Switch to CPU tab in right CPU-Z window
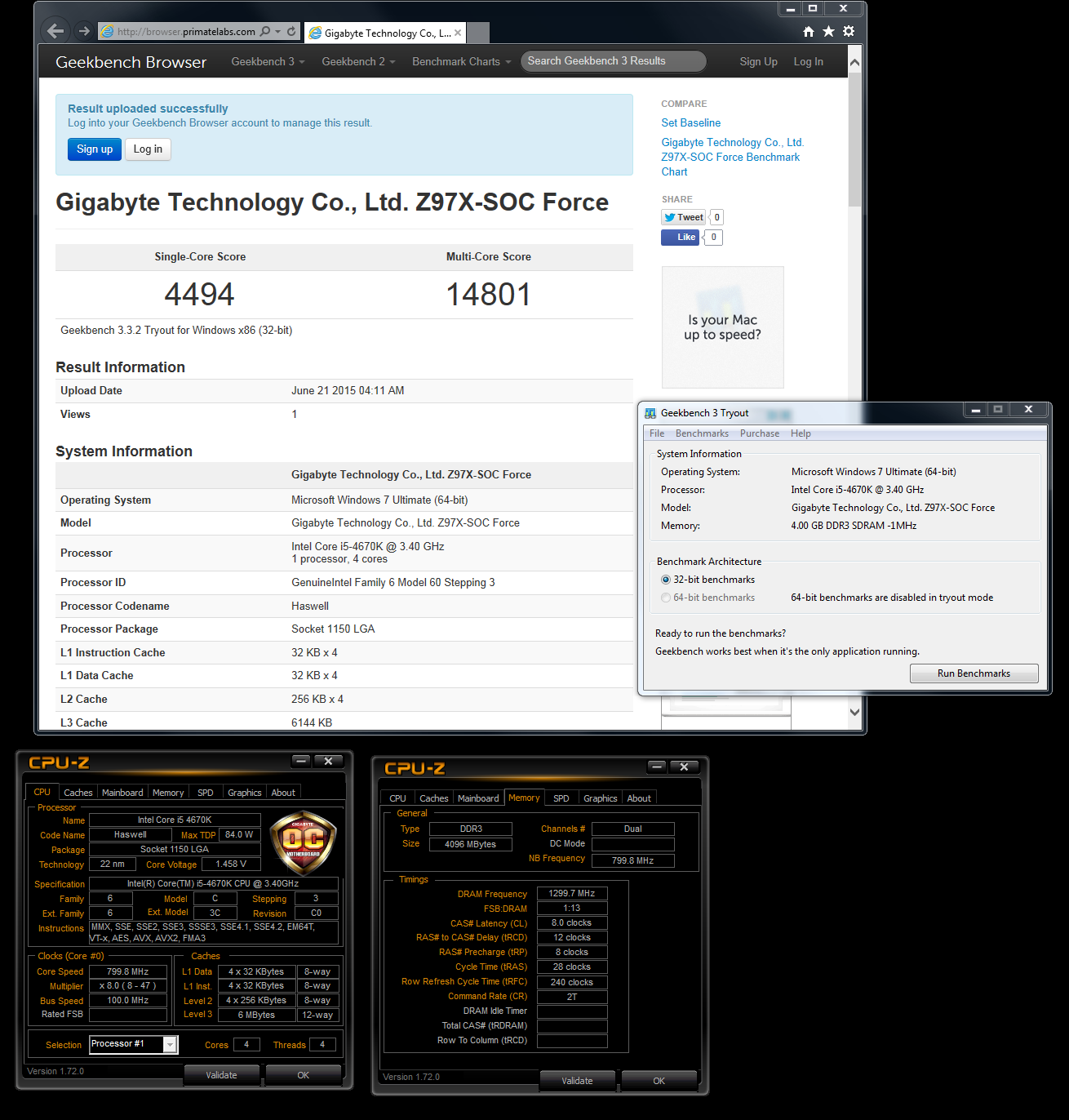 [397, 798]
